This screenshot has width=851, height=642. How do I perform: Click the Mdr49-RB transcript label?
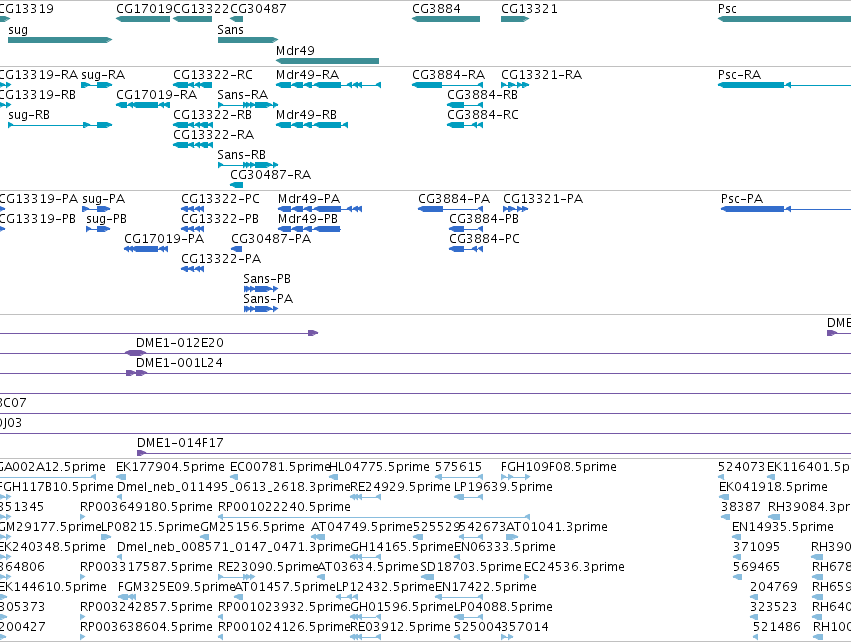[x=307, y=115]
